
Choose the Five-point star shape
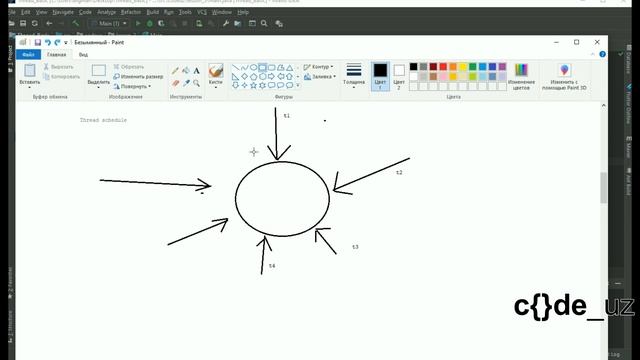pos(253,85)
